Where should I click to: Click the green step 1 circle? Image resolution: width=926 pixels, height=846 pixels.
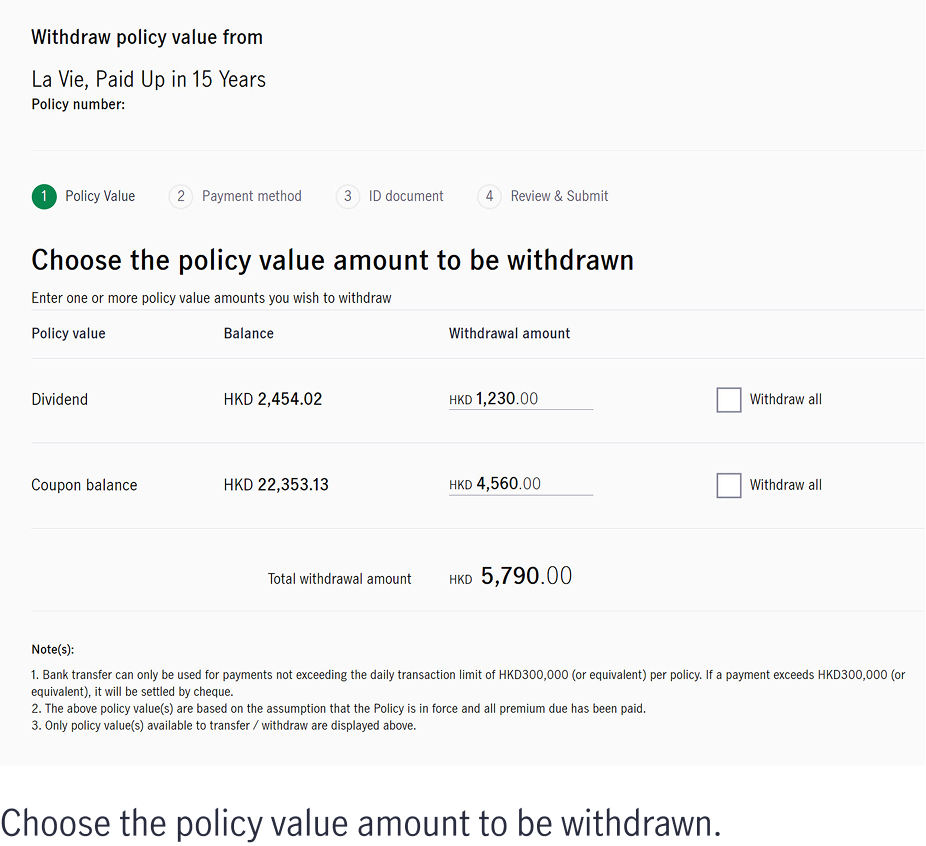[44, 197]
